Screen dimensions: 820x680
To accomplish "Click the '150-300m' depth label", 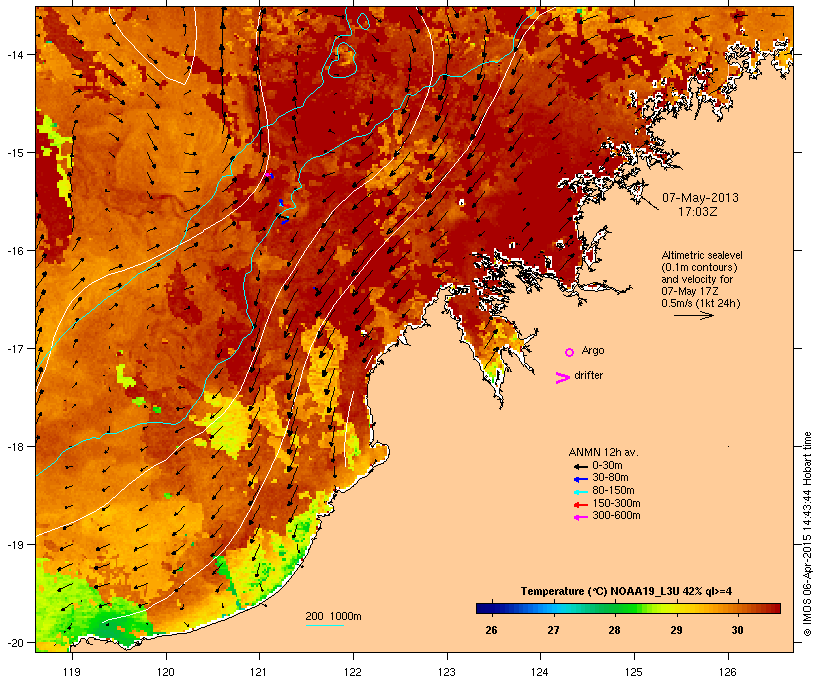I will click(616, 503).
